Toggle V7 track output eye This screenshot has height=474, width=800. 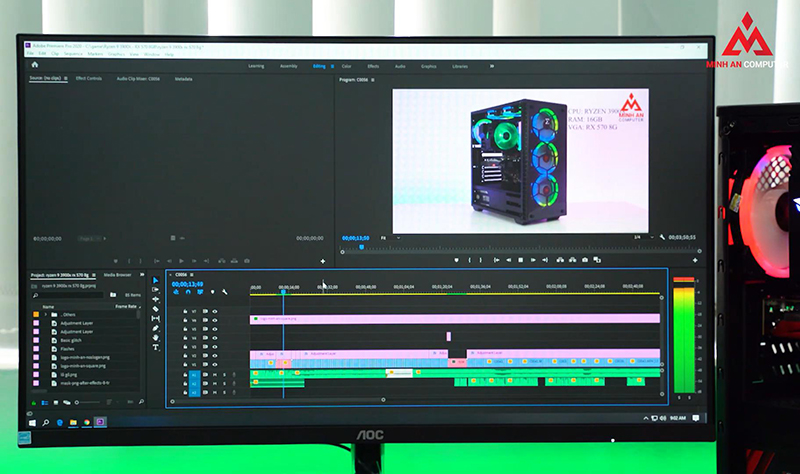215,311
